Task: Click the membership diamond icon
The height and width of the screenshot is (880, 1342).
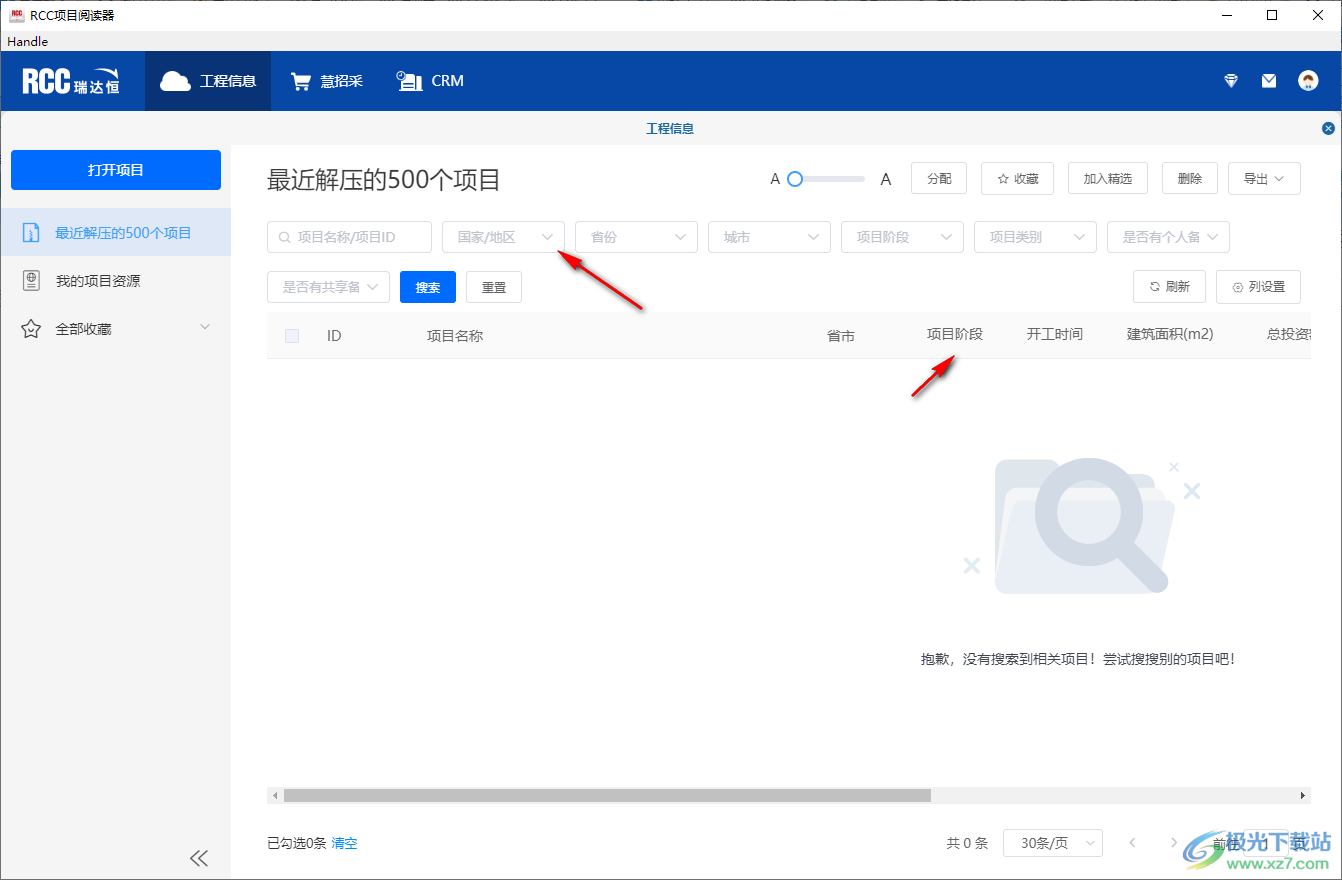Action: [x=1230, y=81]
